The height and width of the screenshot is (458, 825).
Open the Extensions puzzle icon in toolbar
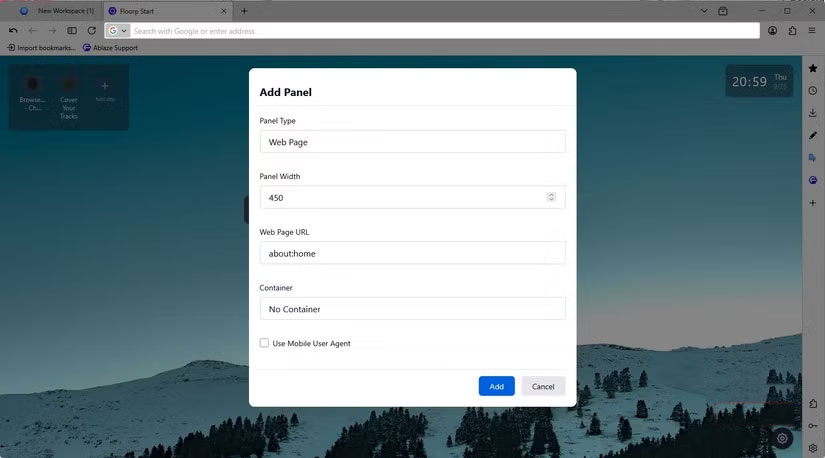coord(792,31)
